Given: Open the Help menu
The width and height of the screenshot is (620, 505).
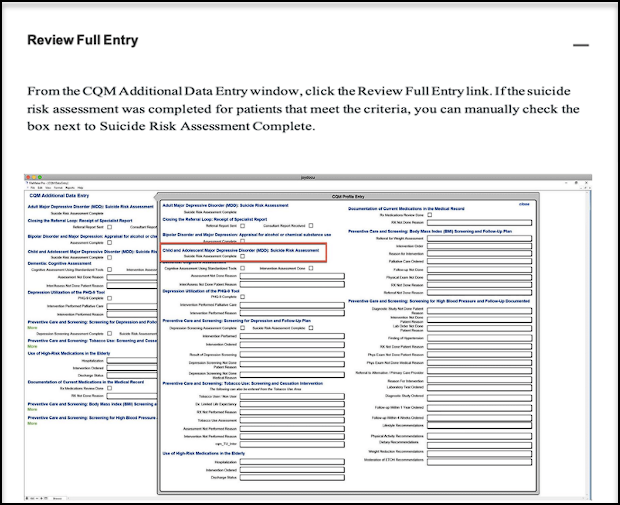Looking at the screenshot, I should 80,188.
